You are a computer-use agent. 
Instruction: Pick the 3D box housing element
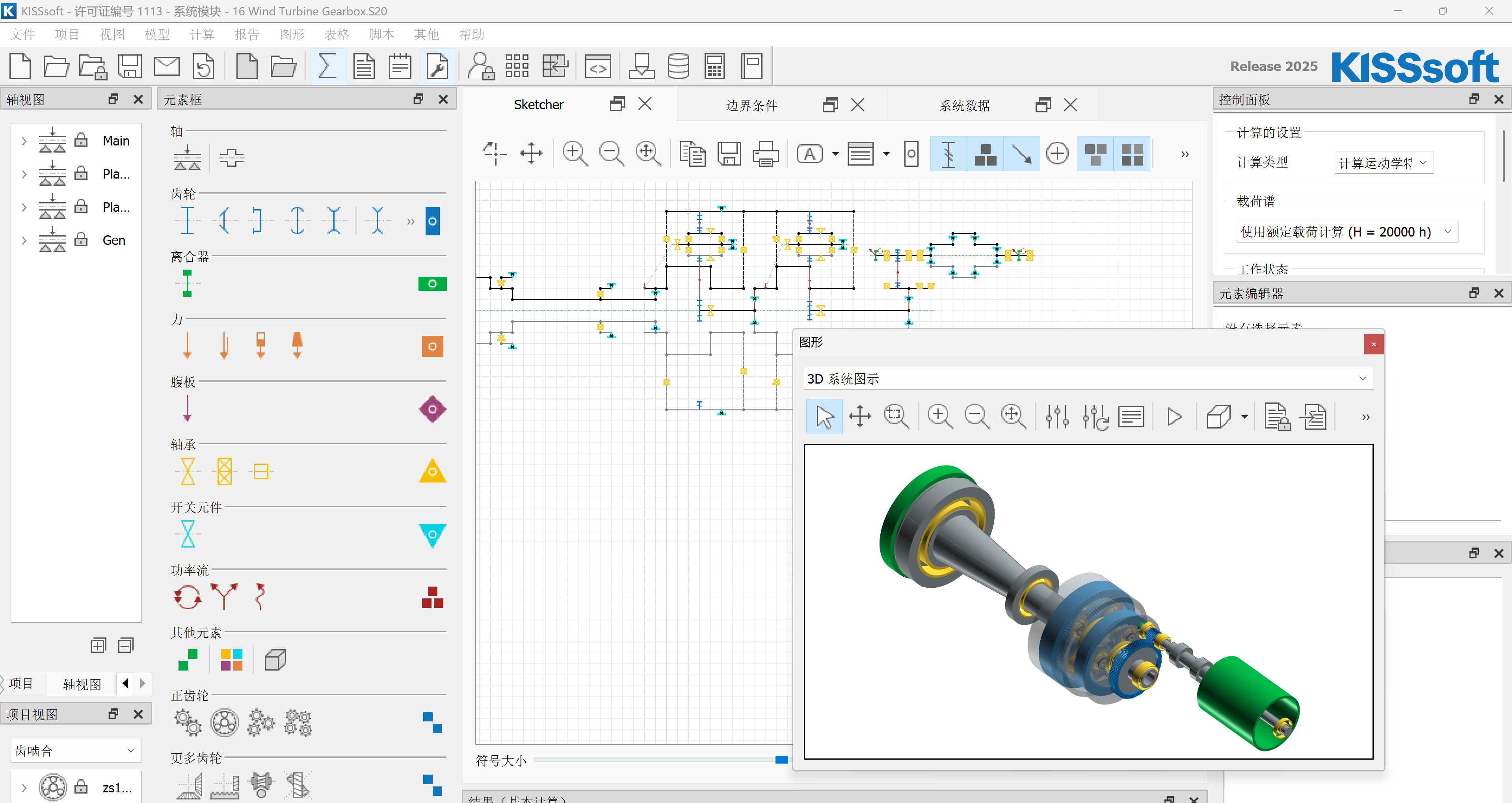[275, 660]
